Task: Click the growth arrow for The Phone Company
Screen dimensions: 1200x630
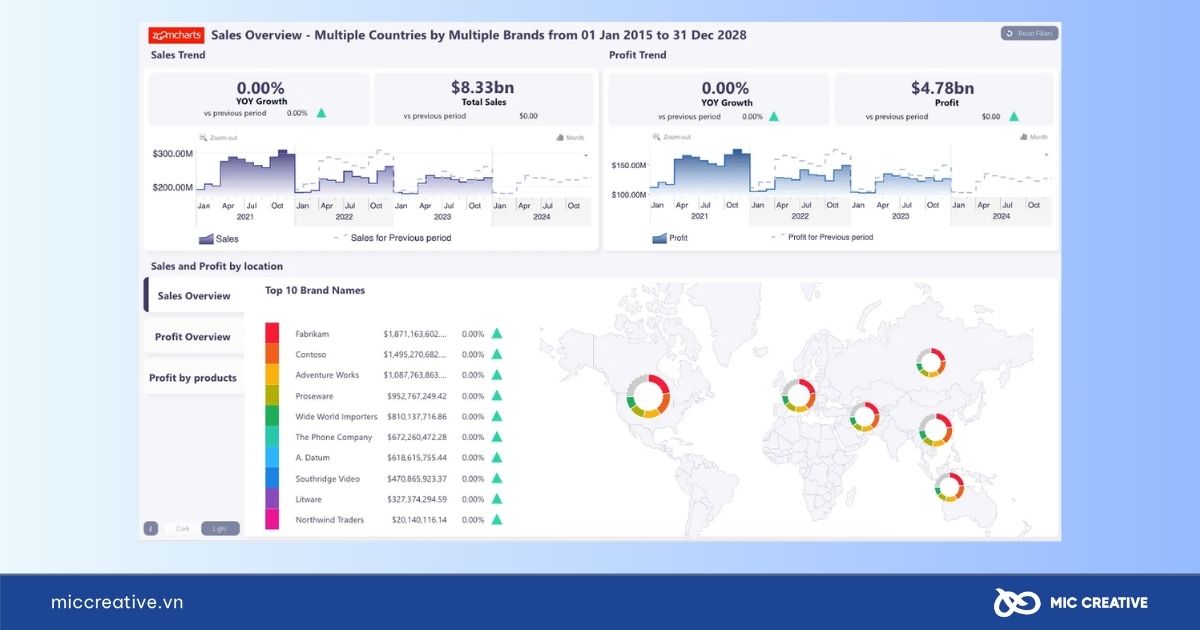Action: click(496, 437)
